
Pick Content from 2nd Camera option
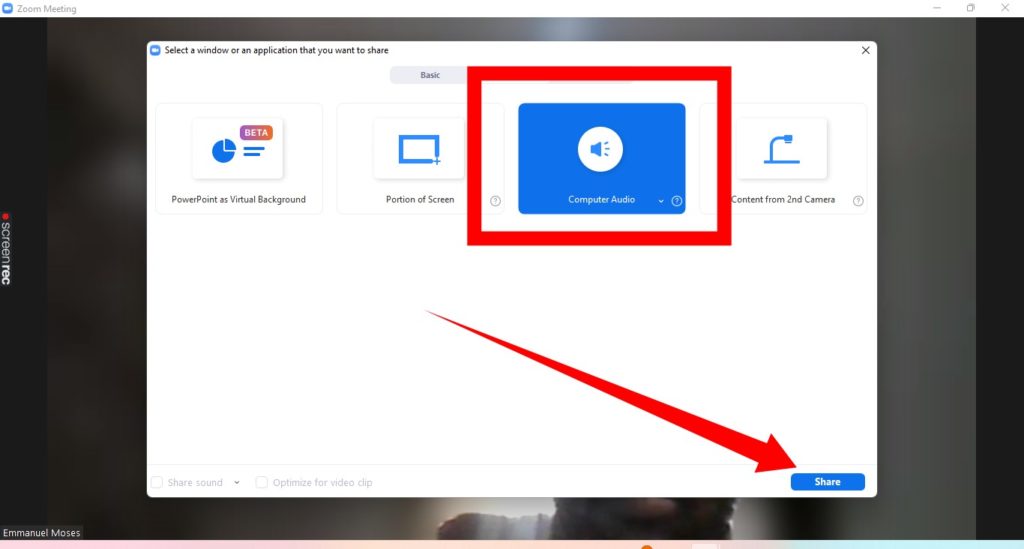point(783,159)
